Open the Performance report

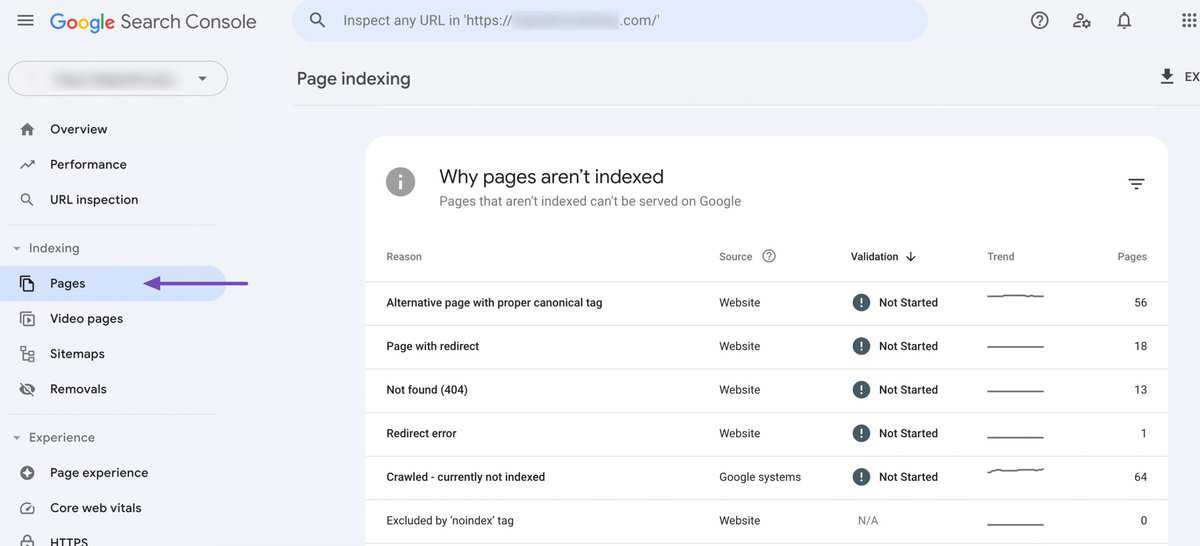(88, 164)
